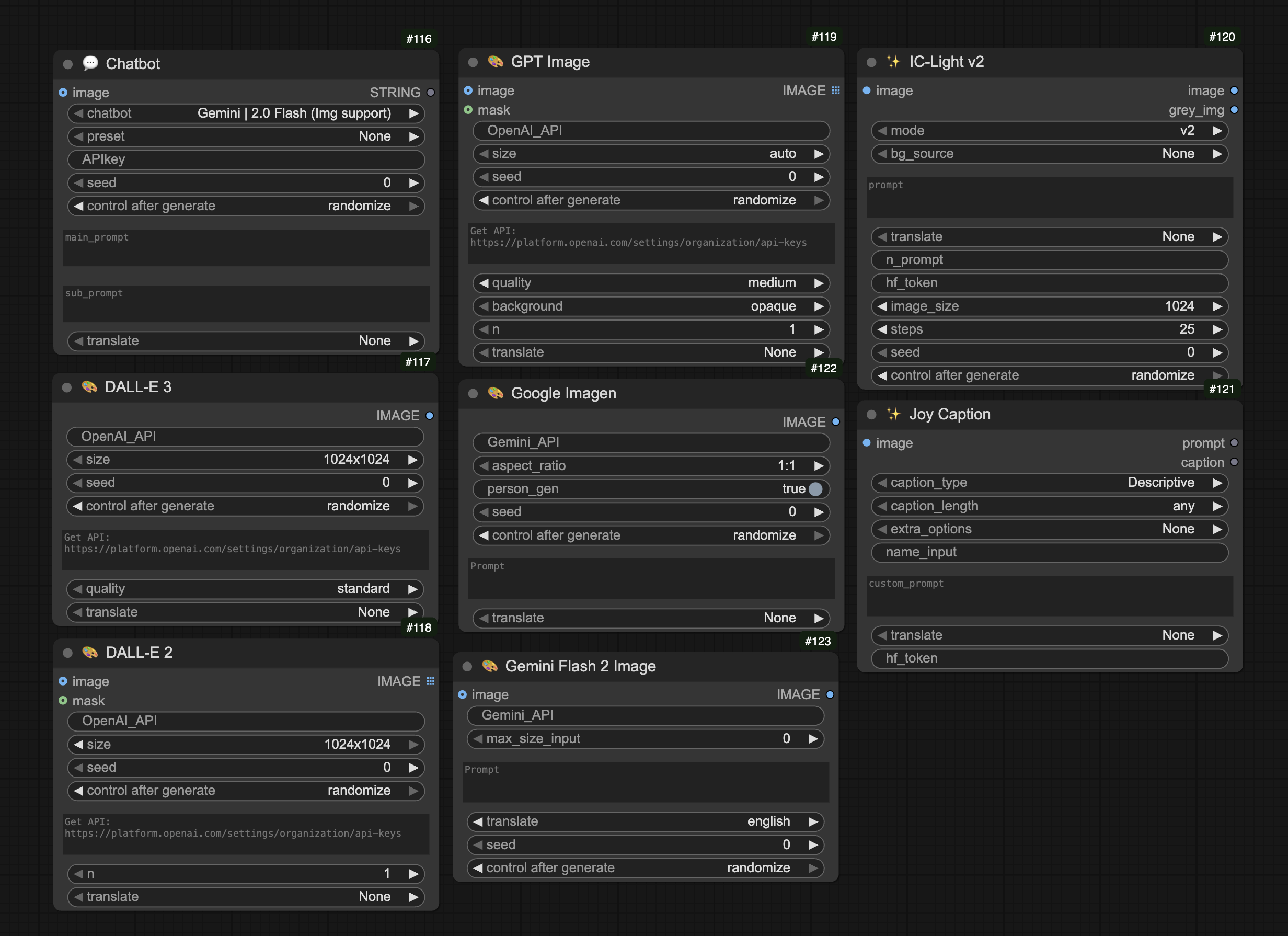Click the IC-Light v2 sparkle icon
Screen dimensions: 1288x936
pyautogui.click(x=894, y=61)
